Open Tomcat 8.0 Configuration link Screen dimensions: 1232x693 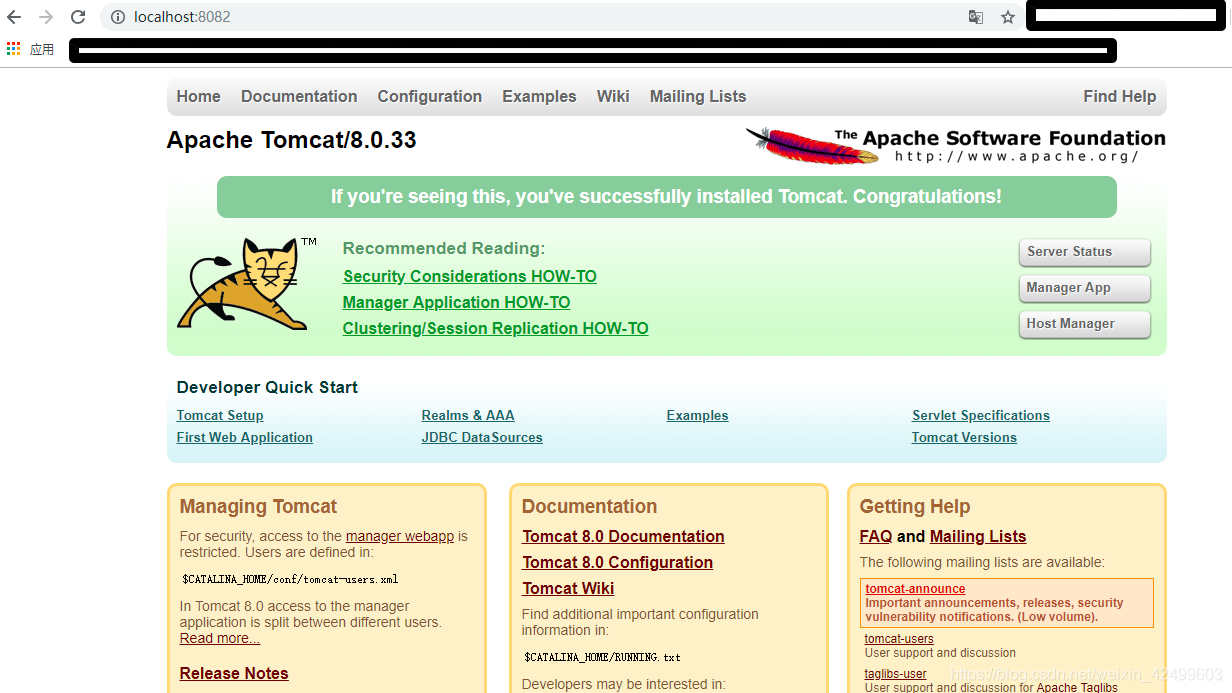click(x=617, y=562)
